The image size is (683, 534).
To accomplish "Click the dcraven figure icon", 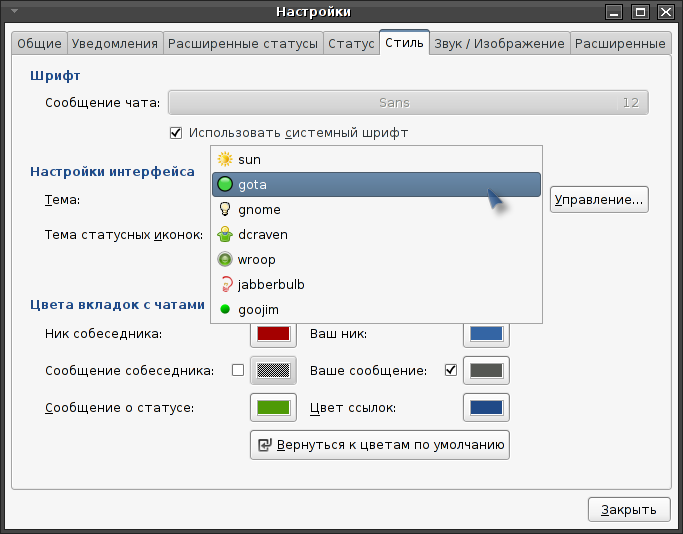I will tap(225, 234).
